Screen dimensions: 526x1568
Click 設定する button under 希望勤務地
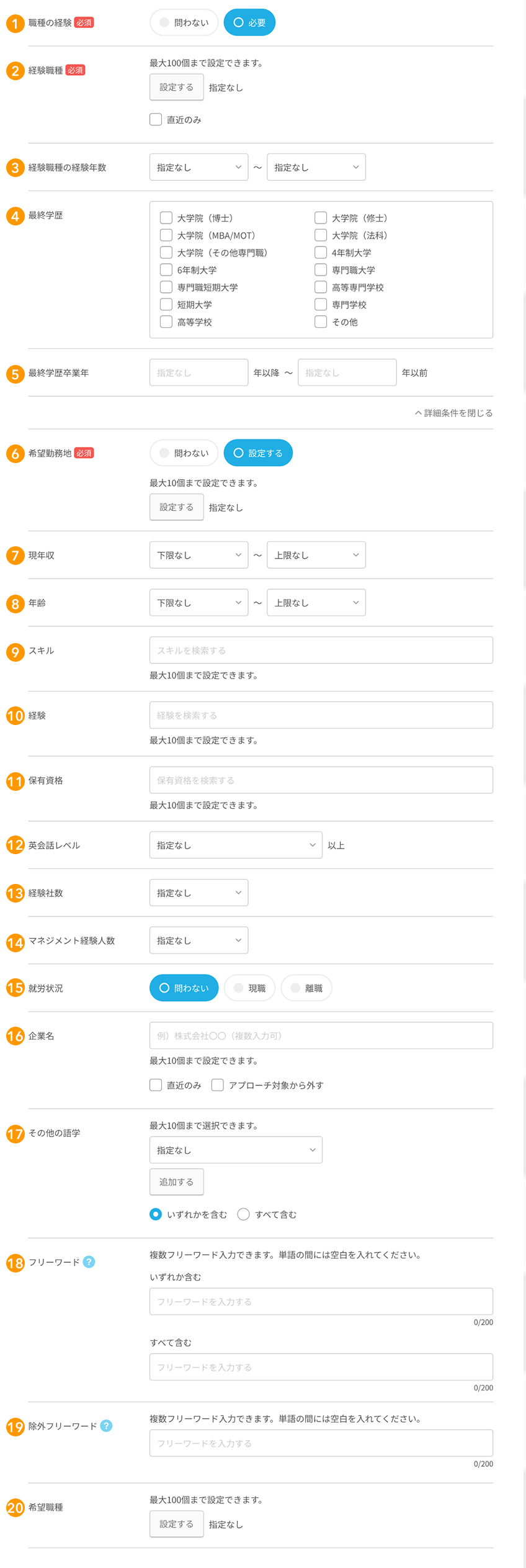coord(177,507)
